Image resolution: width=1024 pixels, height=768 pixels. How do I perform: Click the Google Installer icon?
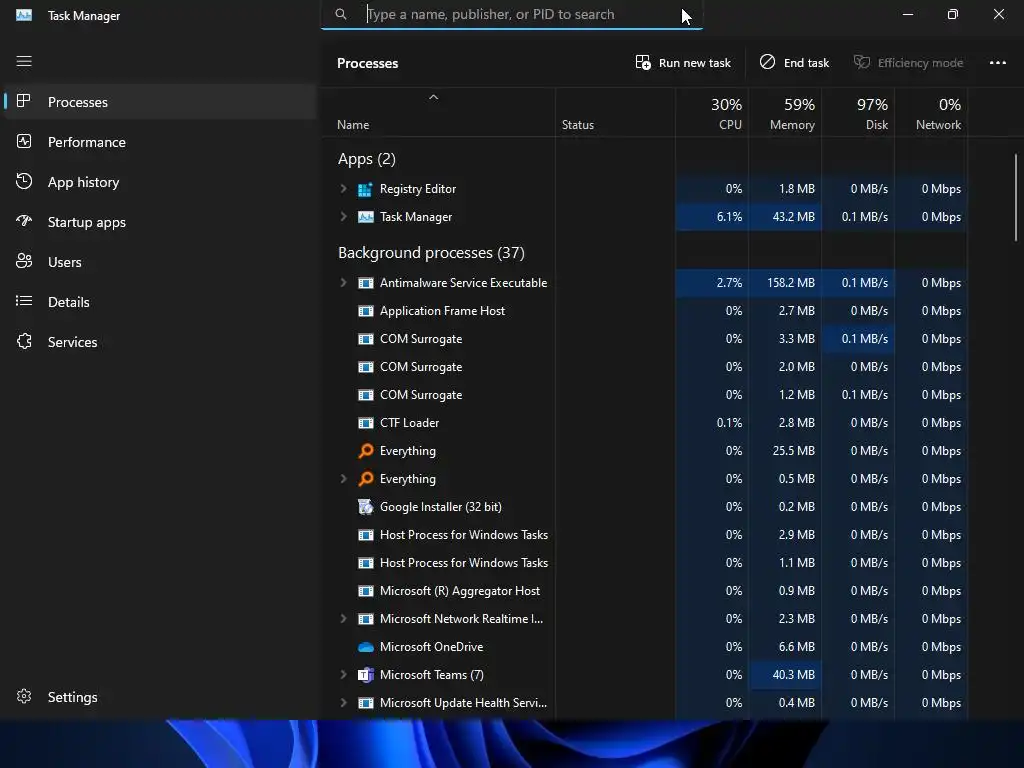366,507
